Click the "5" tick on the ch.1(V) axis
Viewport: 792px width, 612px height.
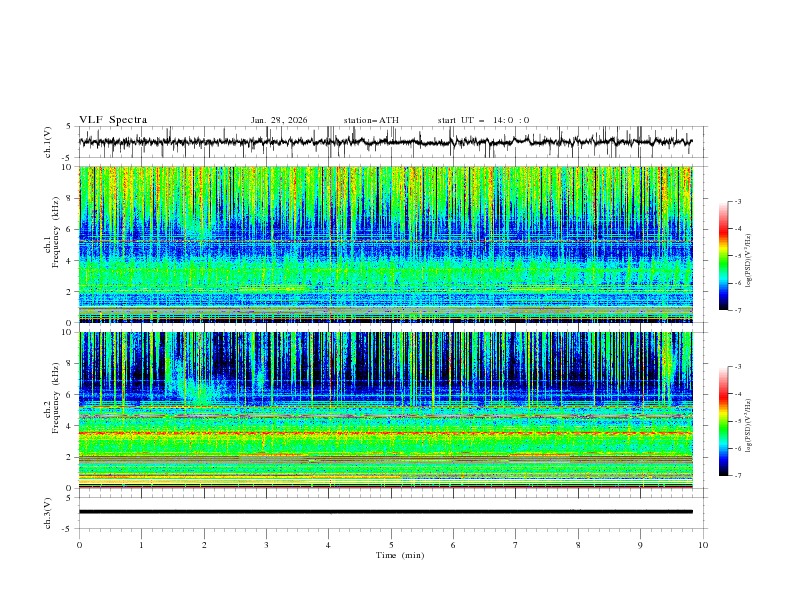coord(71,126)
